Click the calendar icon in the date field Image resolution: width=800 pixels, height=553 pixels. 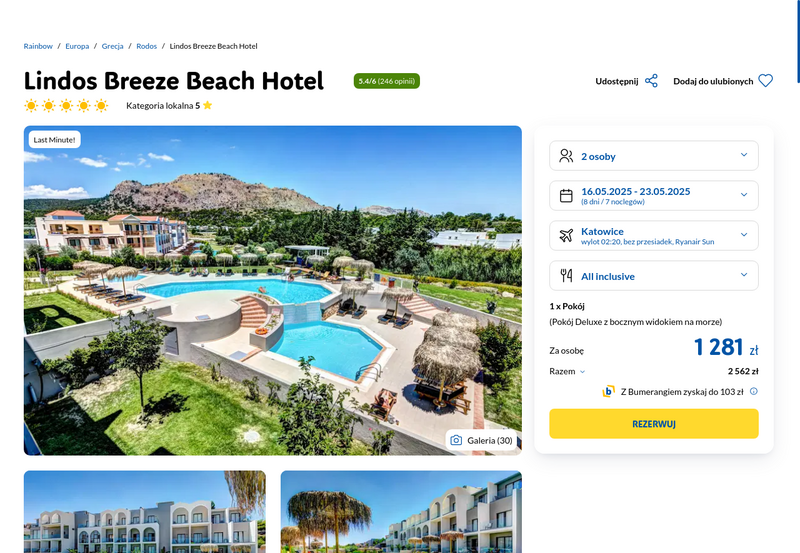tap(566, 195)
